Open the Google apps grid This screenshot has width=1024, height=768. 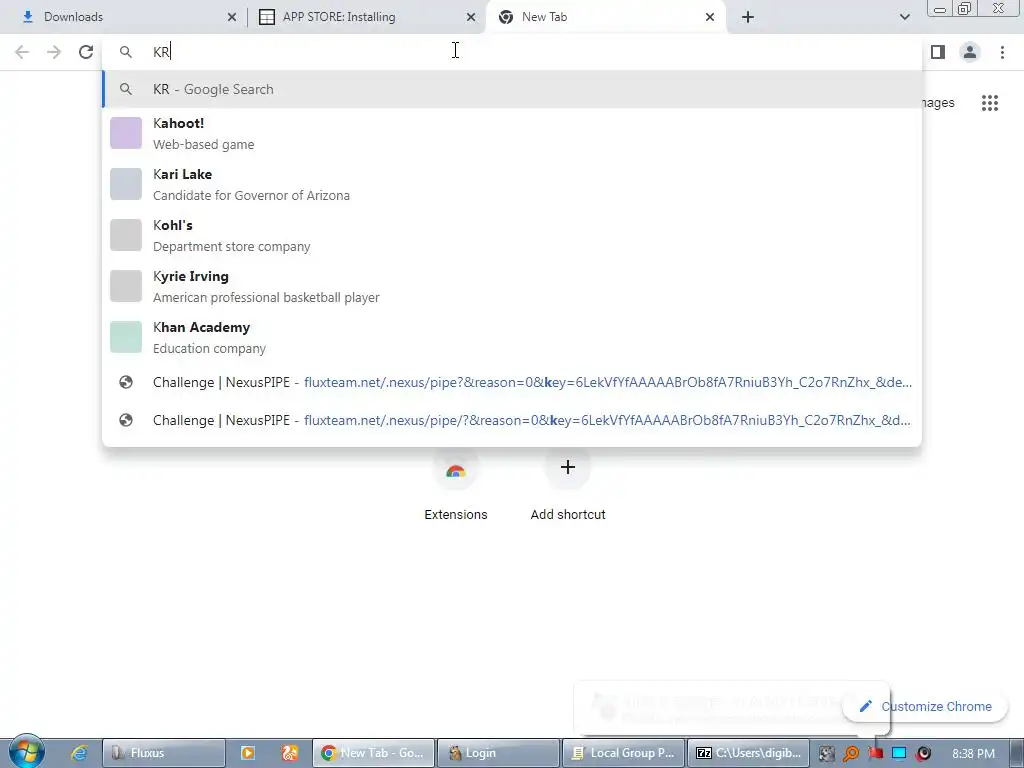(x=990, y=103)
